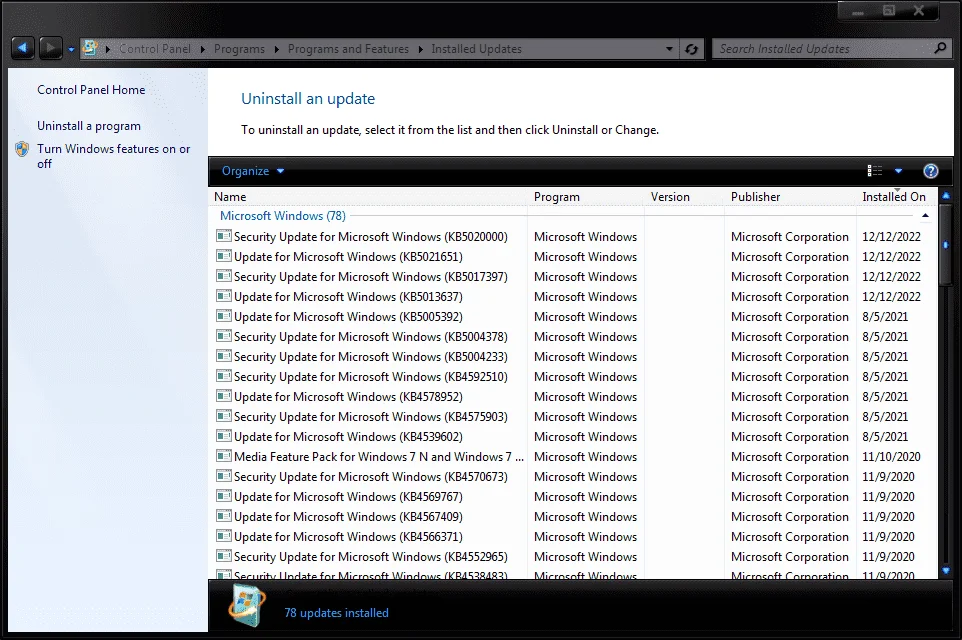Viewport: 962px width, 640px height.
Task: Click the list scrollbar down arrow
Action: pos(945,571)
